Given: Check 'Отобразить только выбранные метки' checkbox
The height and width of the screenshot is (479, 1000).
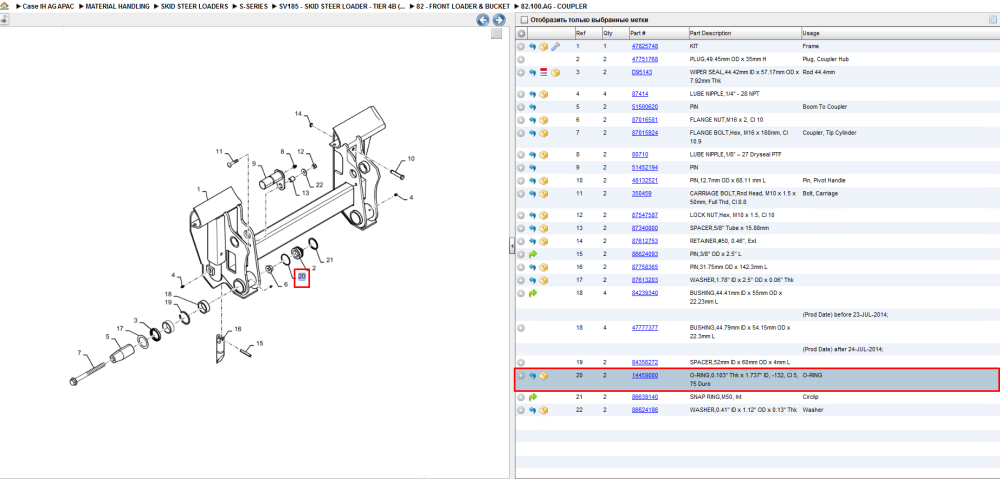Looking at the screenshot, I should [524, 20].
